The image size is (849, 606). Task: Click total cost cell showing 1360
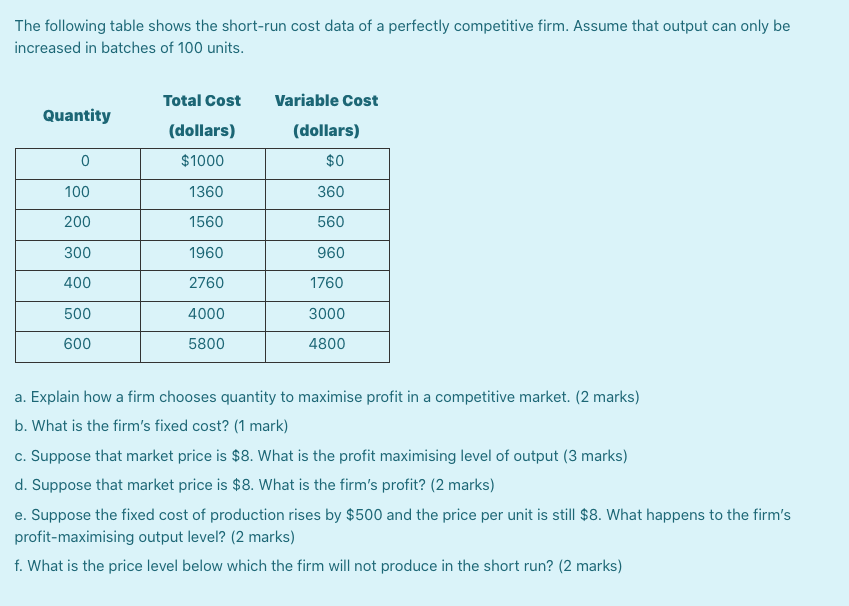(x=206, y=192)
